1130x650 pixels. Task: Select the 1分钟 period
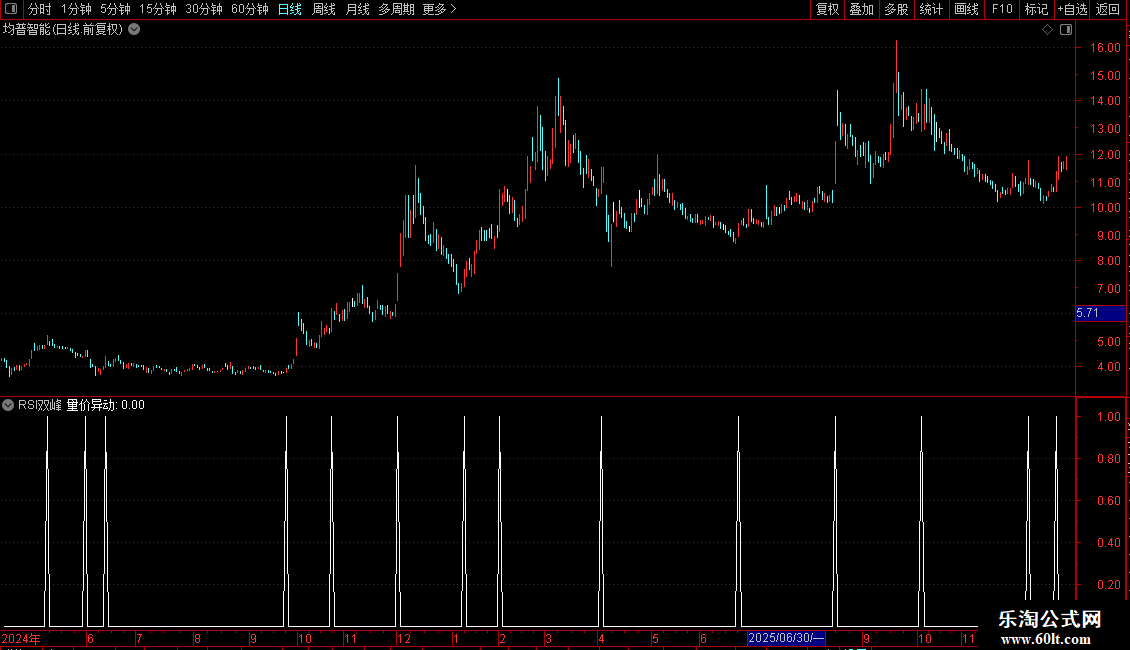(76, 9)
